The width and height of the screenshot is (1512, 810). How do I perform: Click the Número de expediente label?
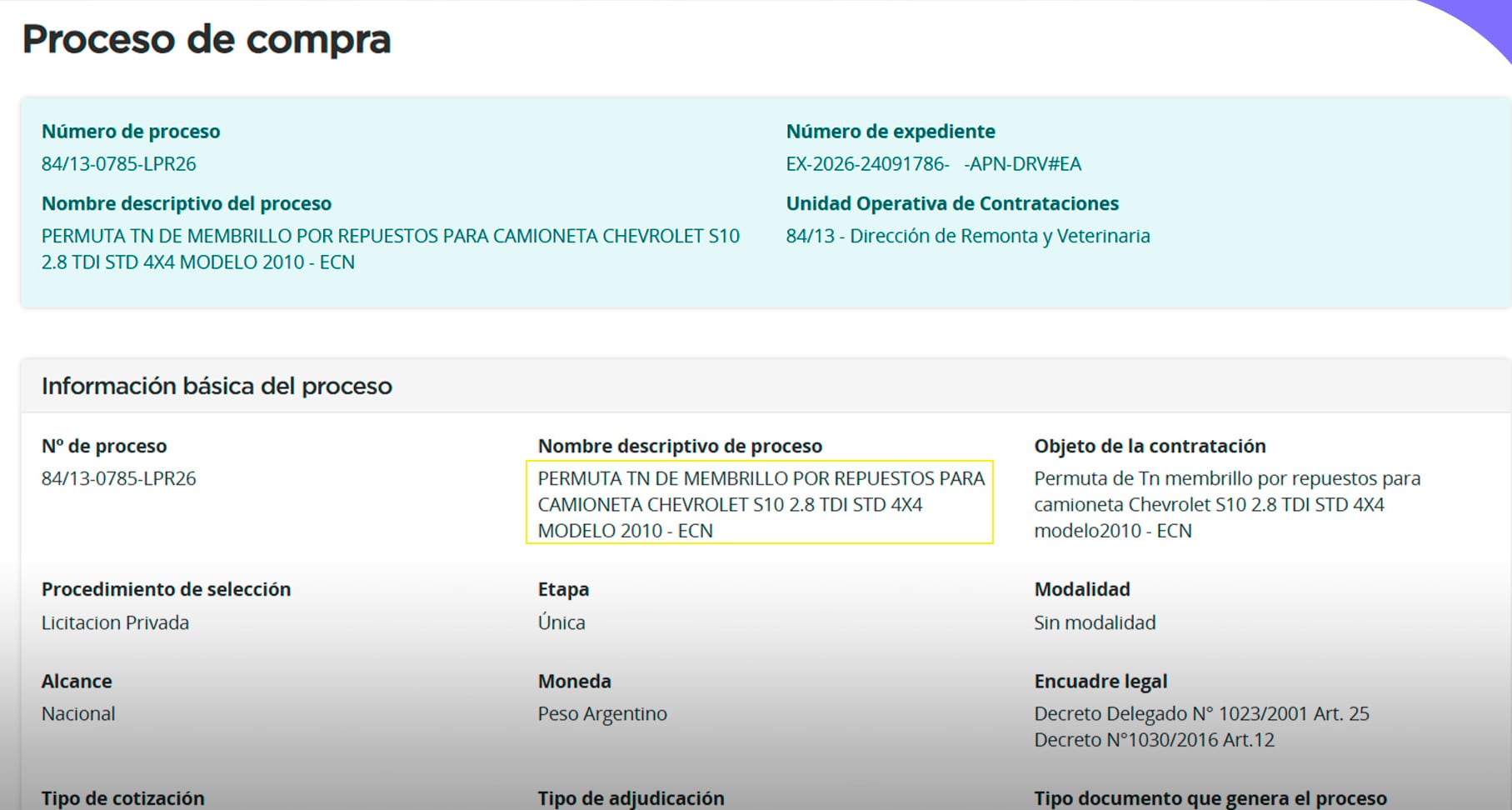coord(891,132)
